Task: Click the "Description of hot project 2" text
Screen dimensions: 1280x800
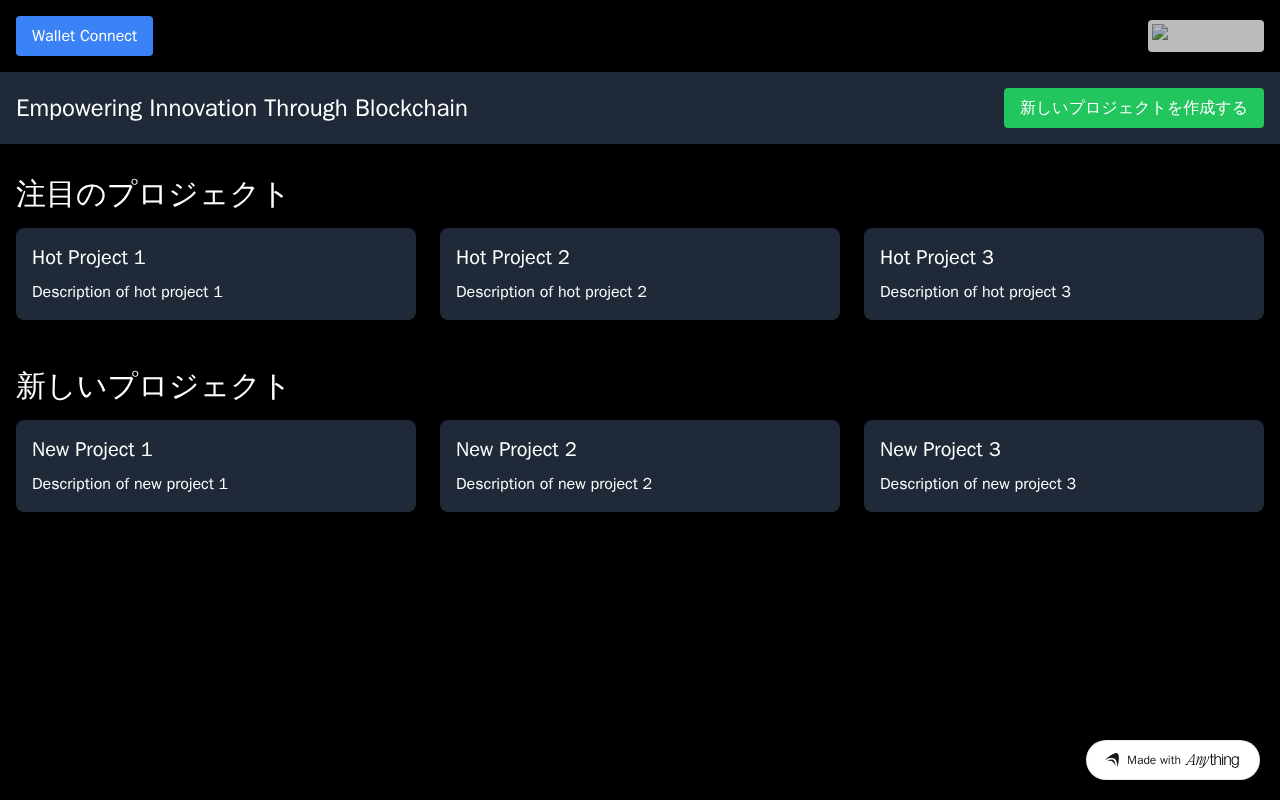Action: [551, 292]
